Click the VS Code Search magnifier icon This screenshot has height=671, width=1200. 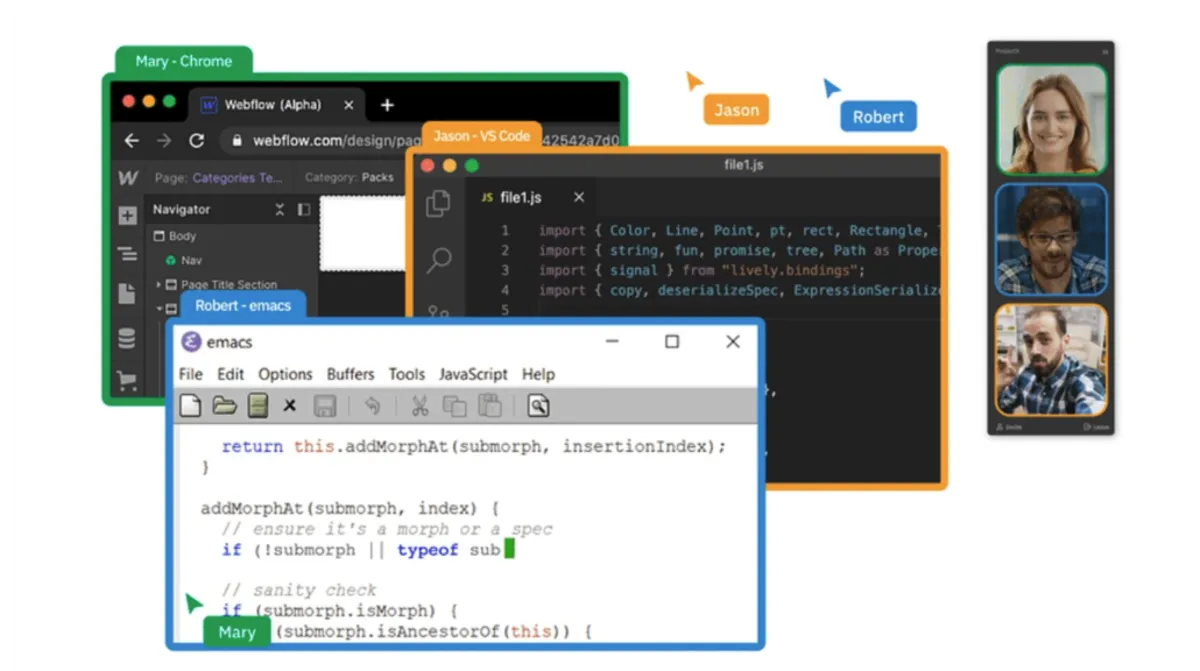(438, 261)
